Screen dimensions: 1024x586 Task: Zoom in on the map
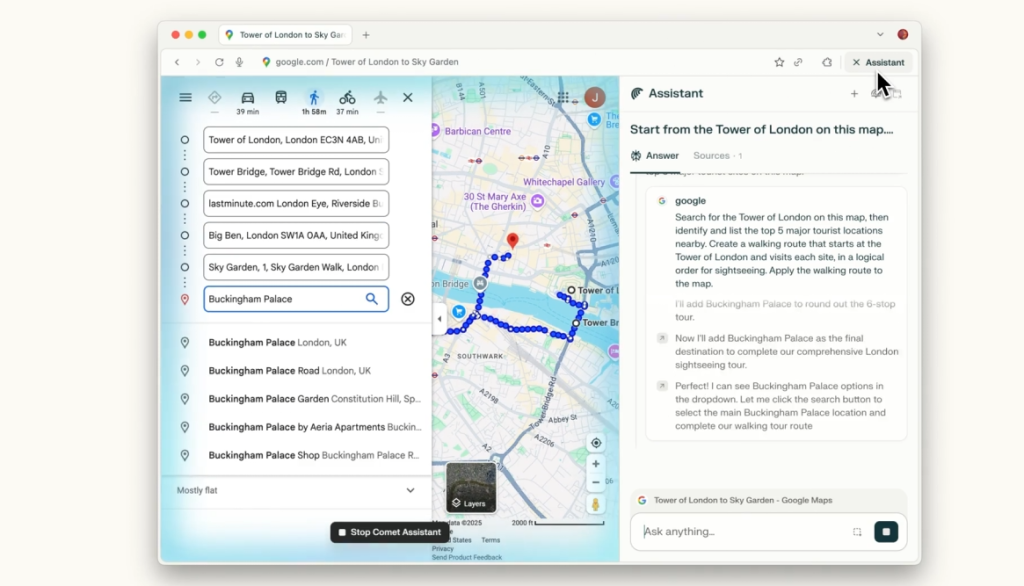(596, 464)
